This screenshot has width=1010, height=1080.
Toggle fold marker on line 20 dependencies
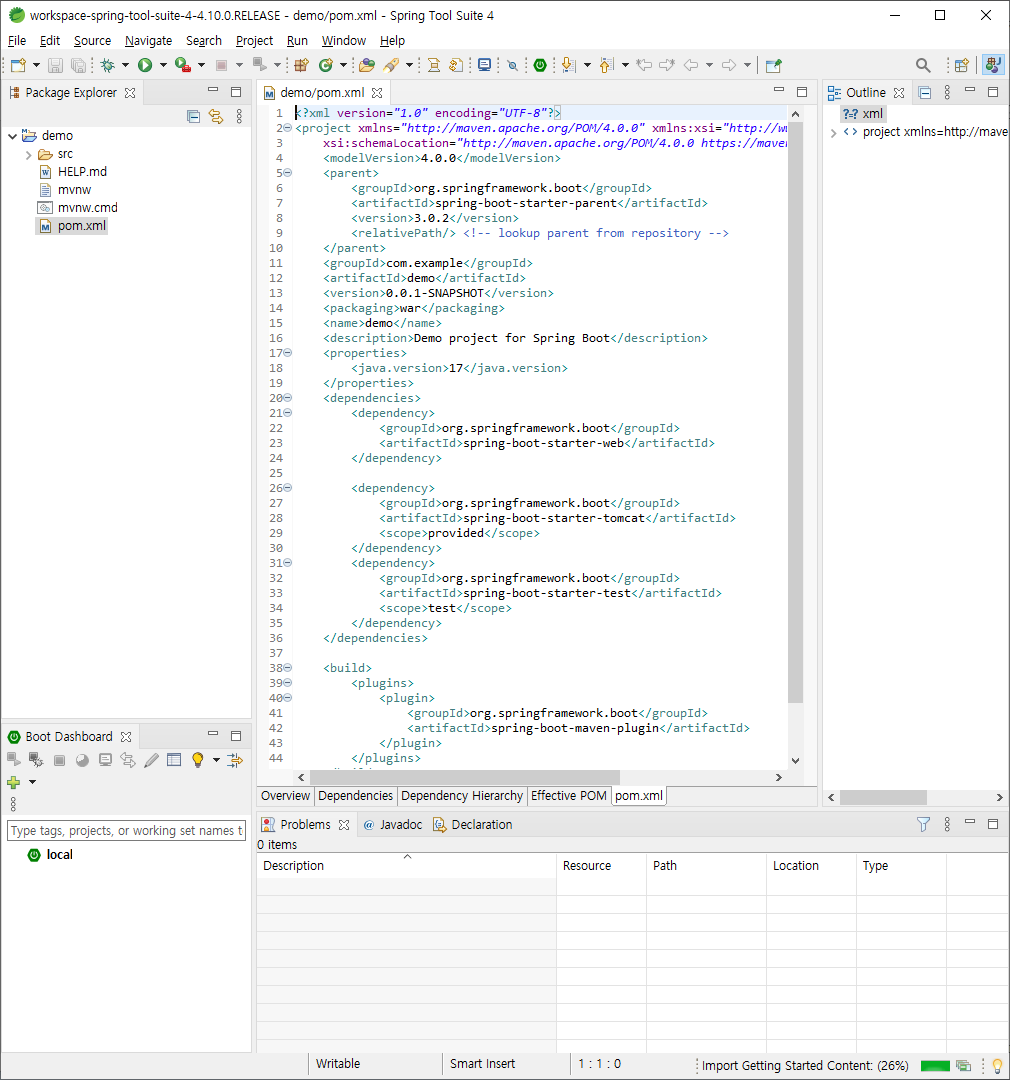point(288,398)
